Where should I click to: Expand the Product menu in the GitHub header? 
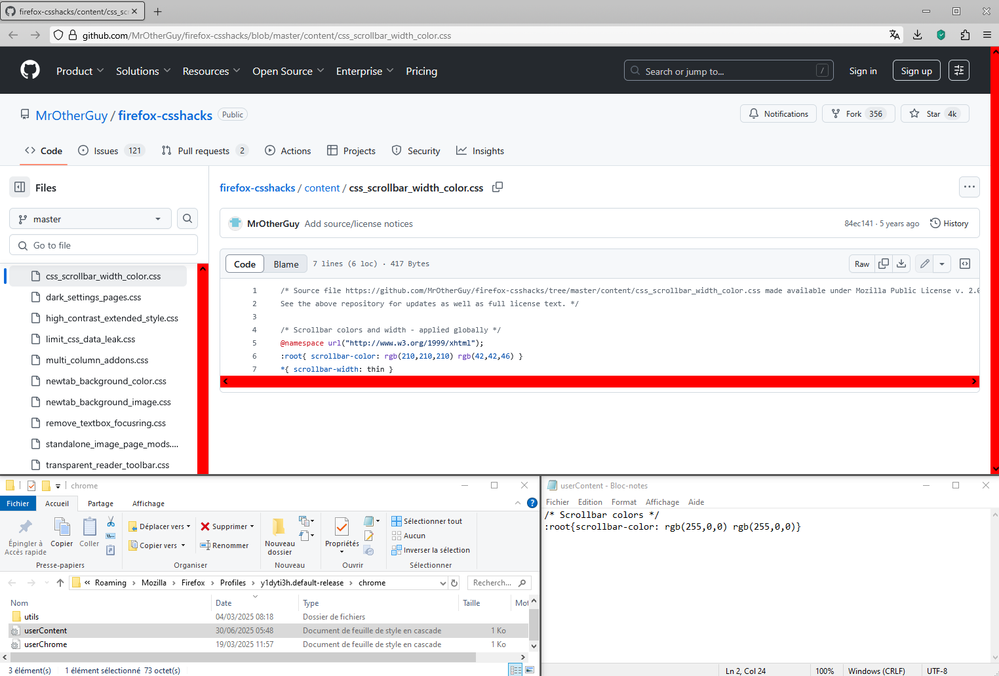point(80,71)
